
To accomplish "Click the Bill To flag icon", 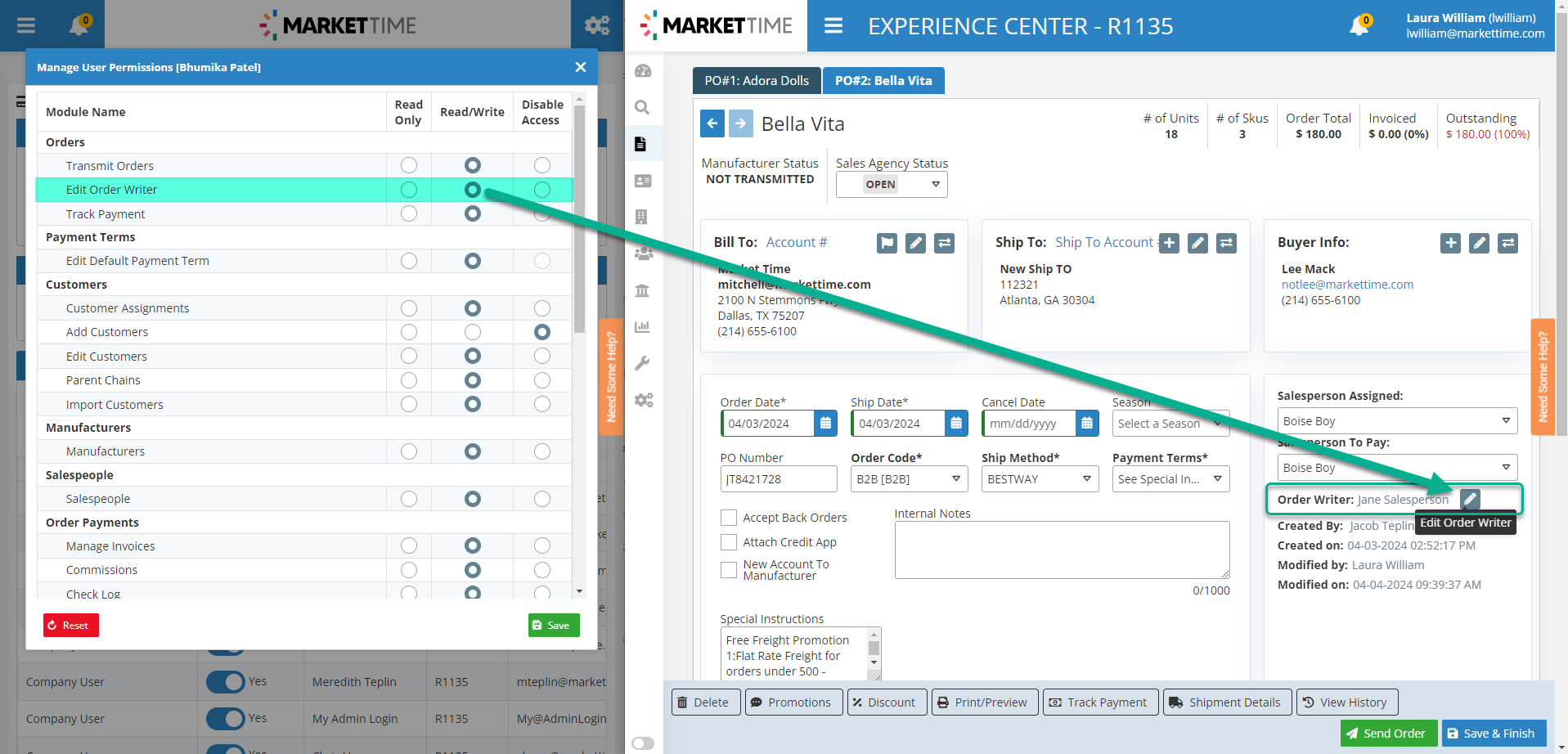I will [x=887, y=243].
